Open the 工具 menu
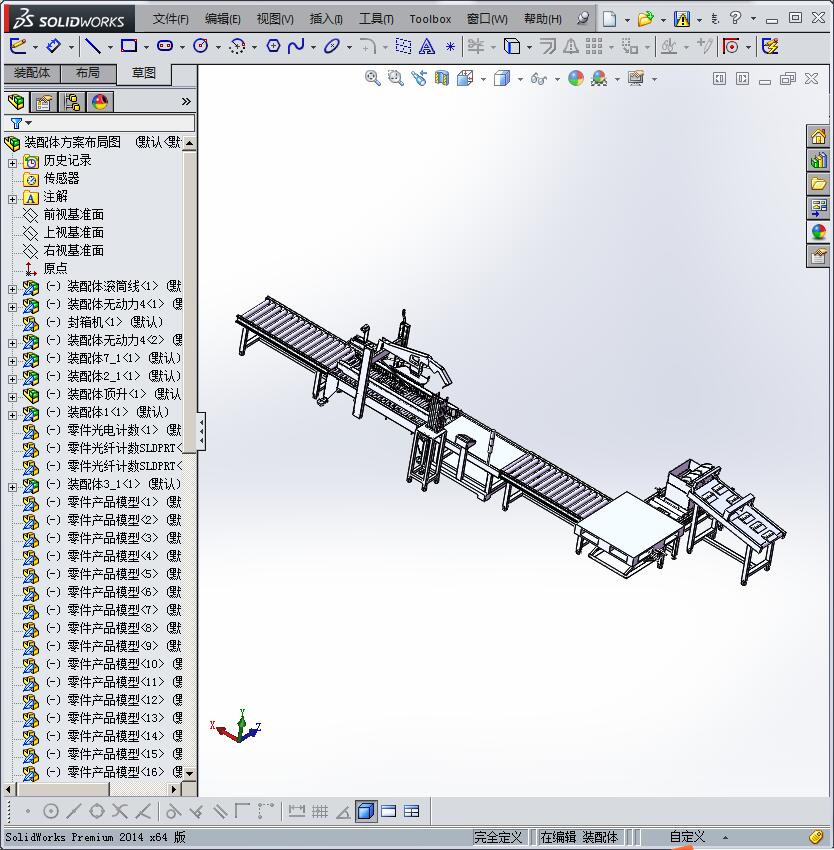834x850 pixels. [x=376, y=18]
